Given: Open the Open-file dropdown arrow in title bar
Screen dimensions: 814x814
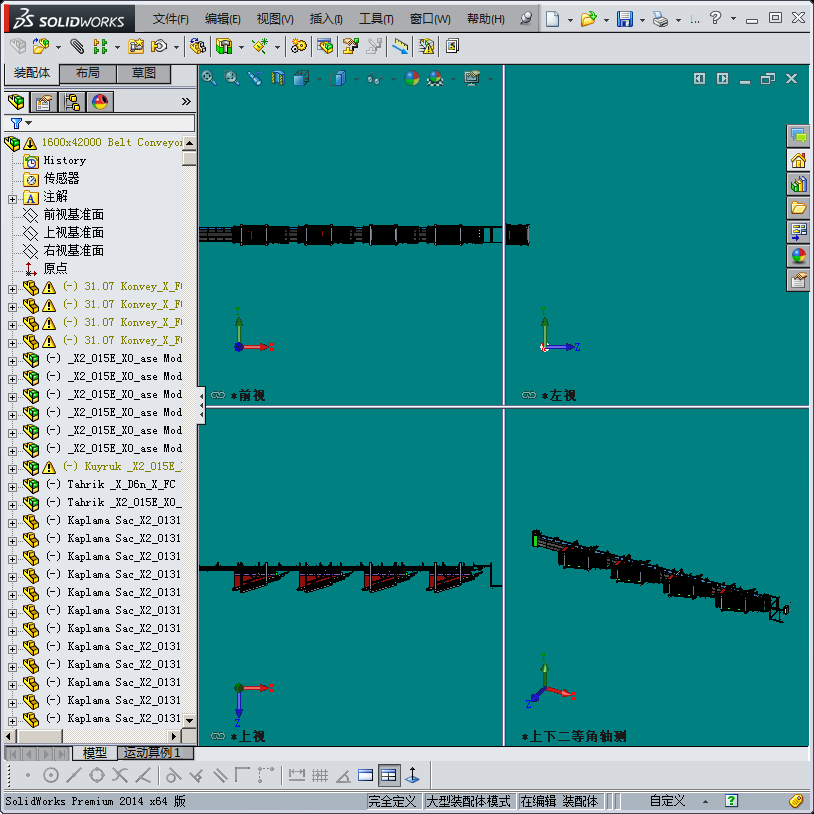Looking at the screenshot, I should 606,20.
